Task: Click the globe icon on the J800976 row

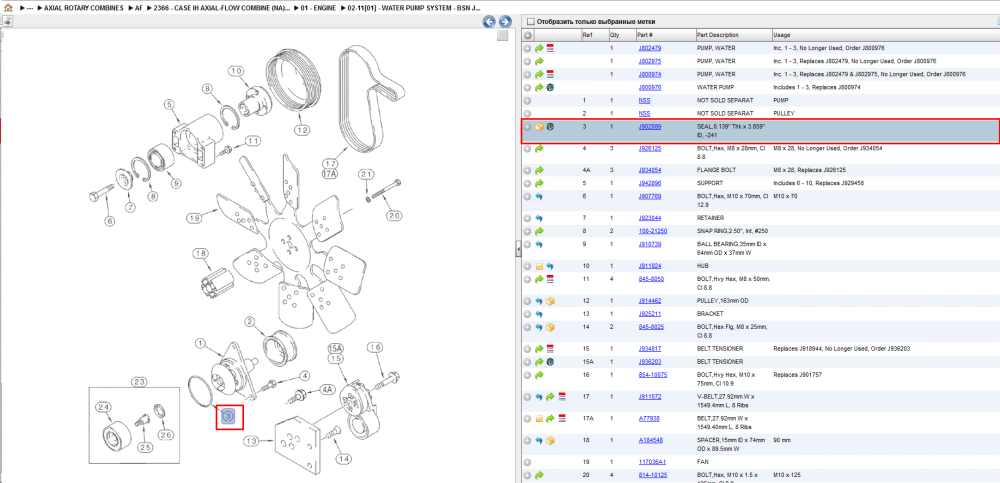Action: (550, 87)
